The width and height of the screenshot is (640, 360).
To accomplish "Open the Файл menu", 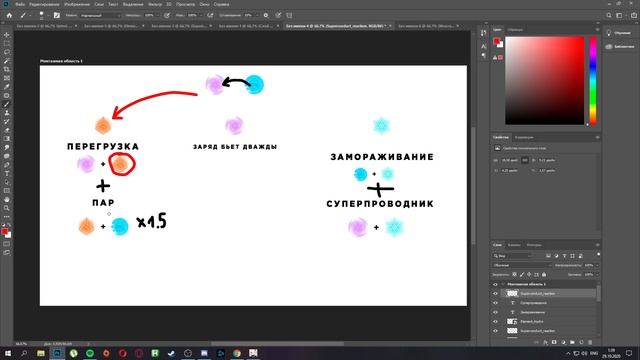I will point(20,4).
